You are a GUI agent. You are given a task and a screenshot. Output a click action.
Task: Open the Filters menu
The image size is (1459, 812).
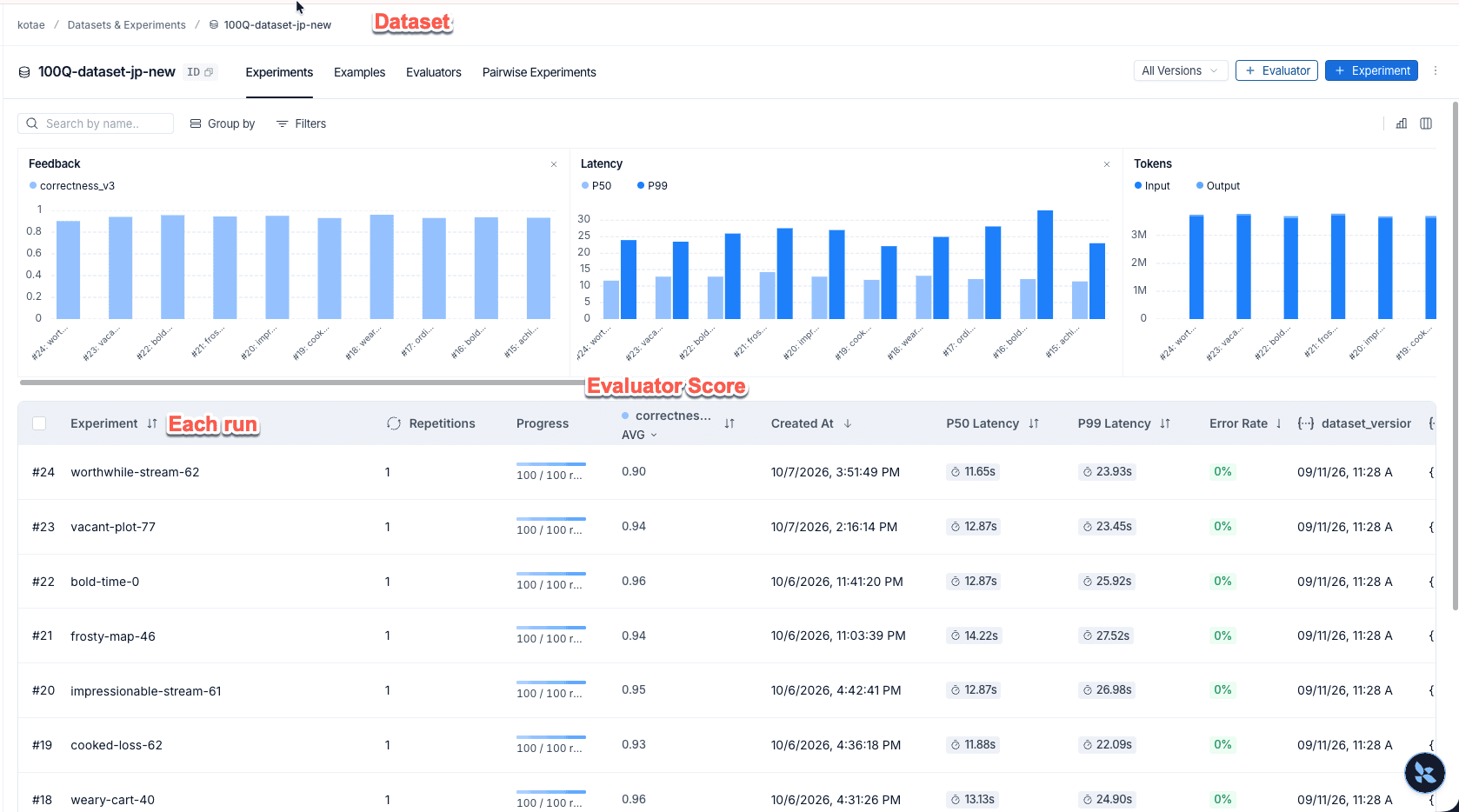point(301,123)
